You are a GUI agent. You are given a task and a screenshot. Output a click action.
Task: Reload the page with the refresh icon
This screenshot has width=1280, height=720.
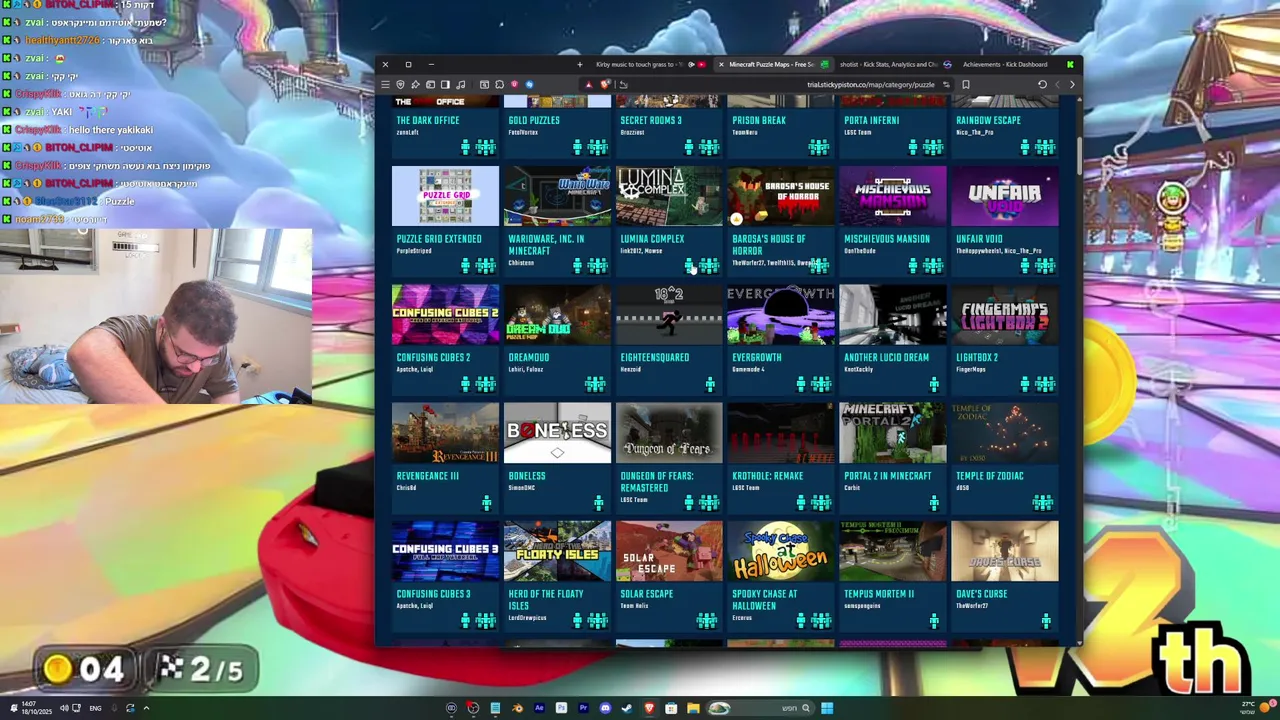pyautogui.click(x=1042, y=84)
